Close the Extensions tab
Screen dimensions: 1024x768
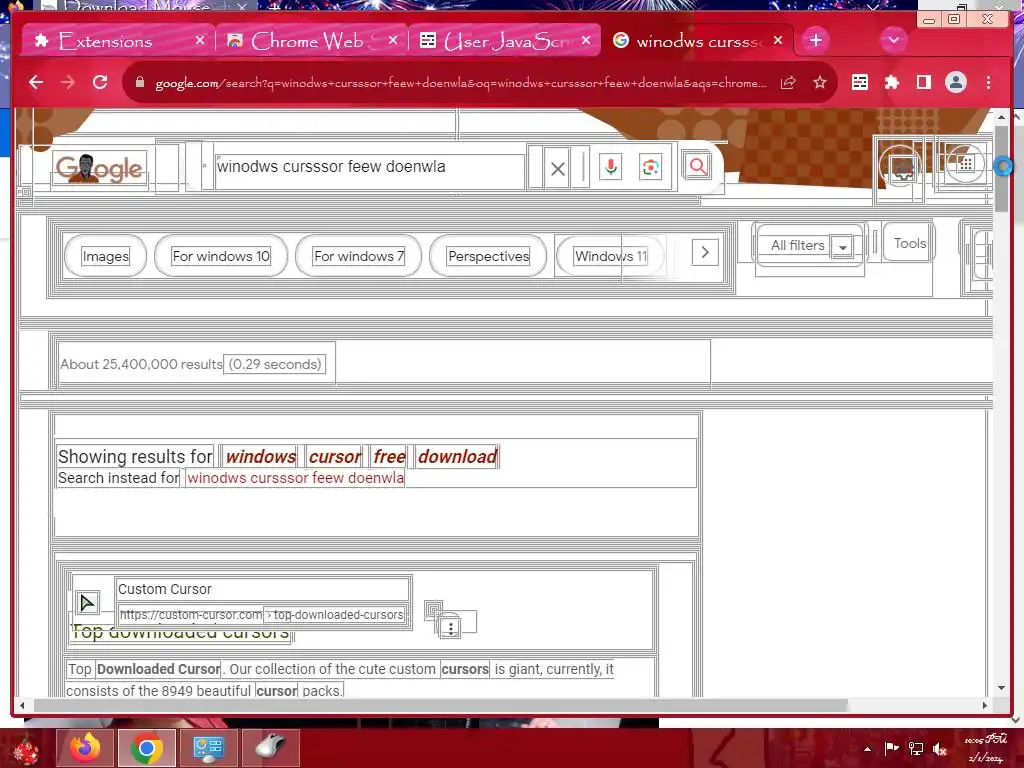coord(200,40)
